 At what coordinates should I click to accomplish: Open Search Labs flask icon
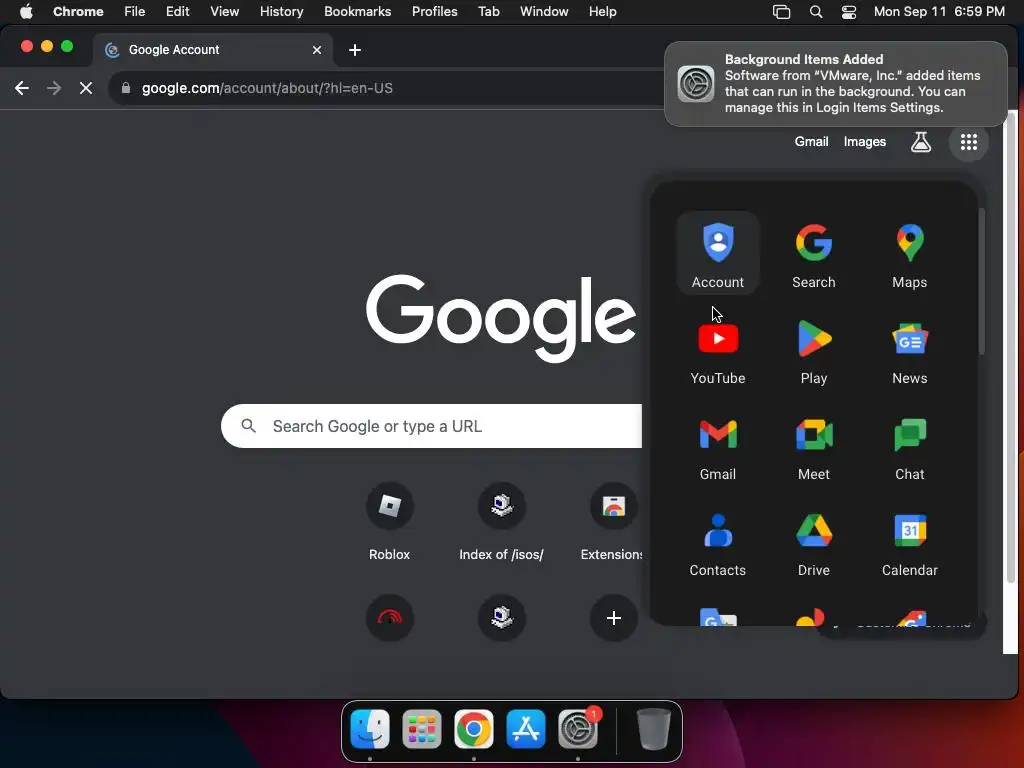pyautogui.click(x=921, y=142)
